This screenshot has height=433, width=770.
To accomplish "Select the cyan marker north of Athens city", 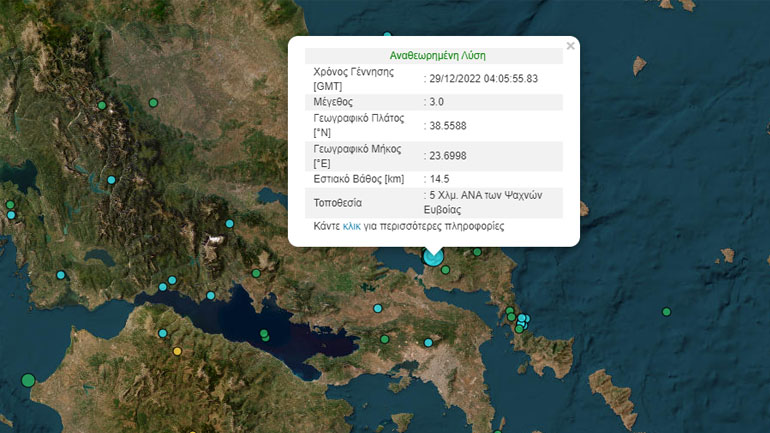I will [428, 343].
